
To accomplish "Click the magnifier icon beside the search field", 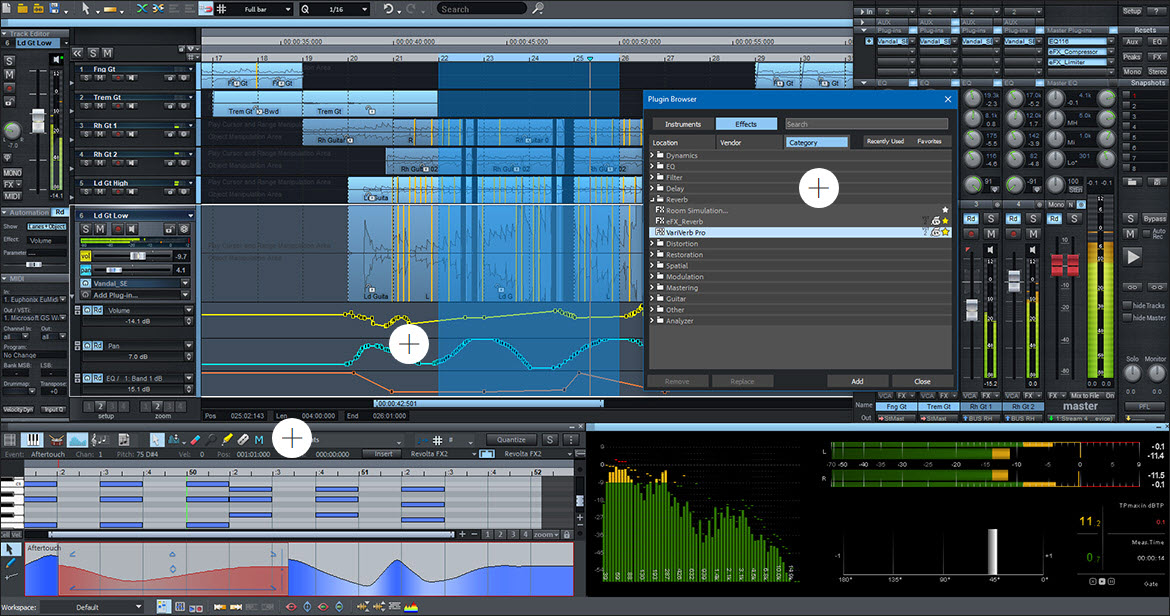I will tap(537, 9).
